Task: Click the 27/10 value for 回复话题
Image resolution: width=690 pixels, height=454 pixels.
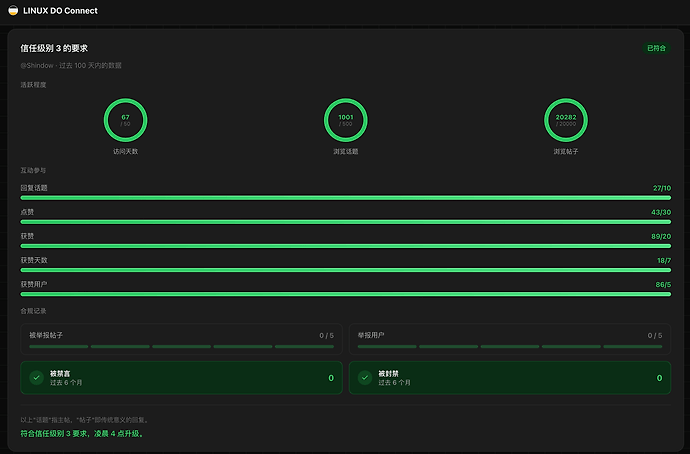Action: 662,188
